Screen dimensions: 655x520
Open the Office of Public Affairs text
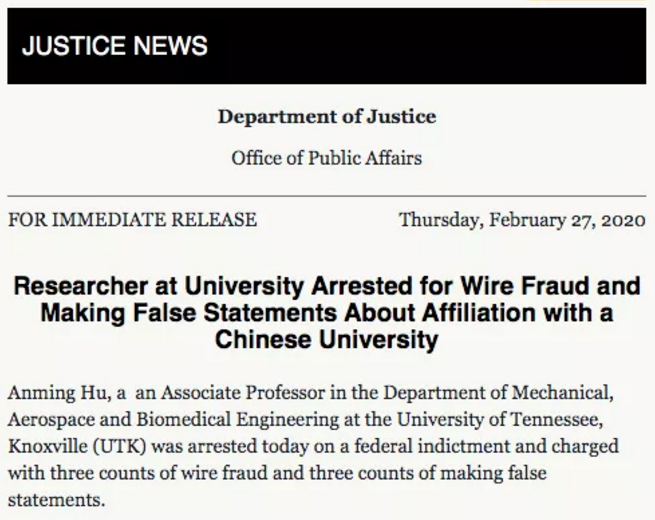tap(327, 157)
